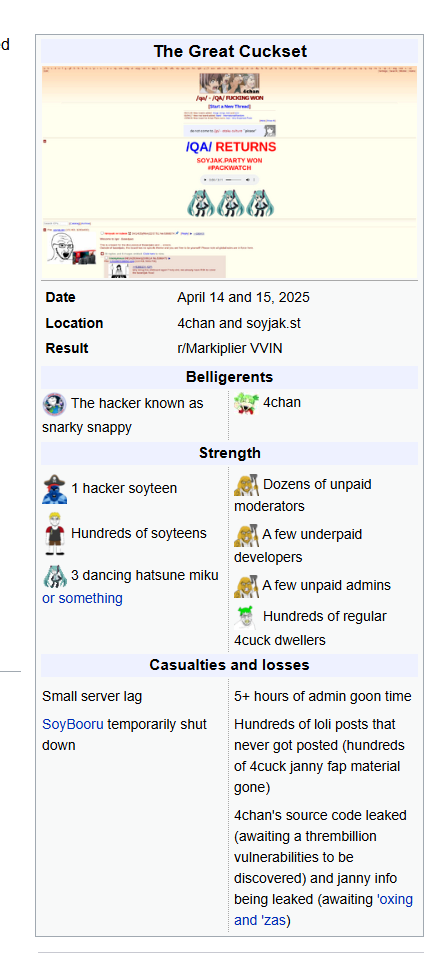Click the Belligerents section header
Viewport: 440px width, 953px height.
pos(230,377)
